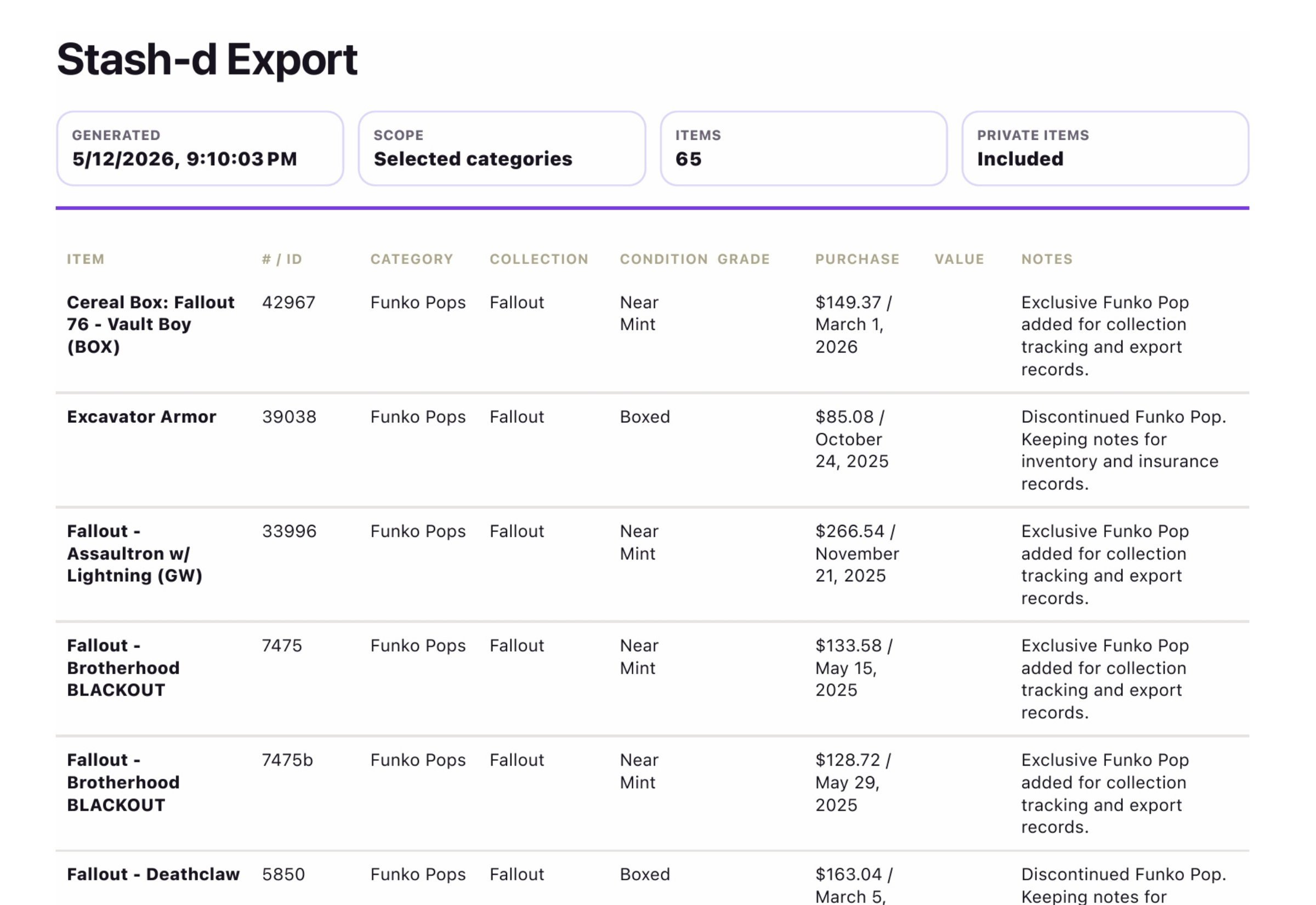Screen dimensions: 1316x905
Task: Select item Cereal Box: Fallout 76 - Vault Boy
Action: click(x=150, y=324)
